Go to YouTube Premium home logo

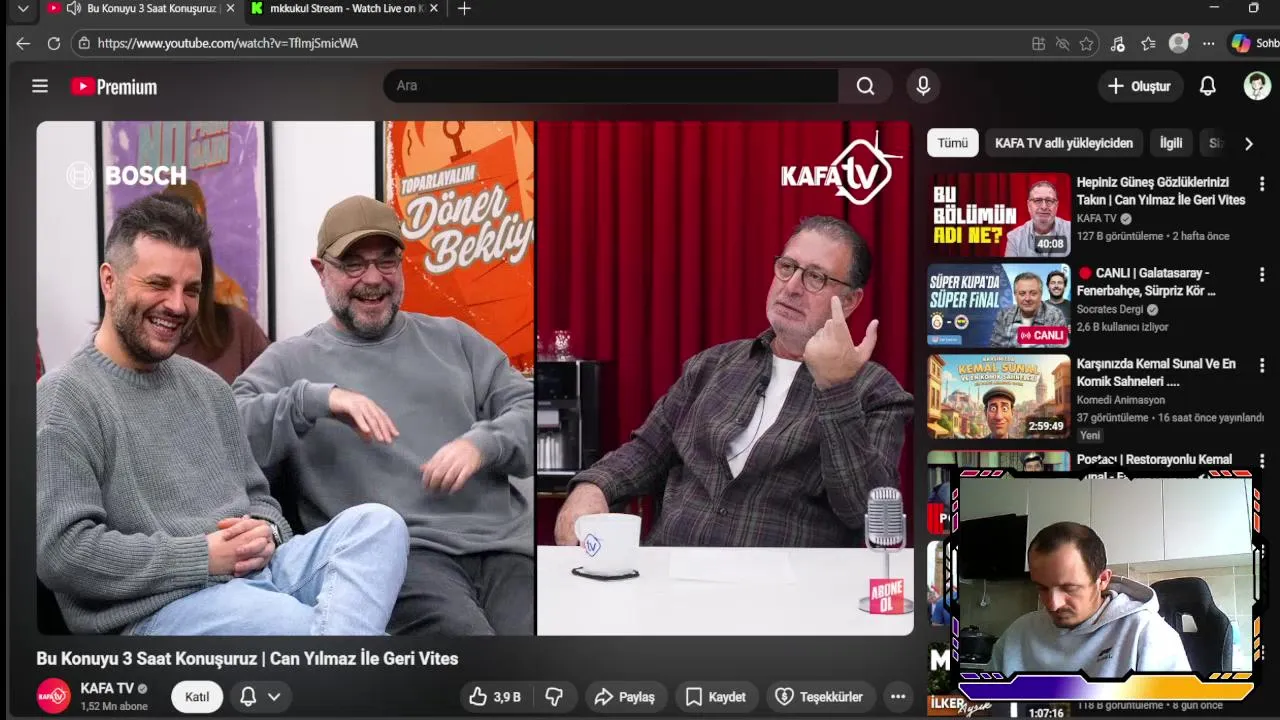click(x=114, y=87)
